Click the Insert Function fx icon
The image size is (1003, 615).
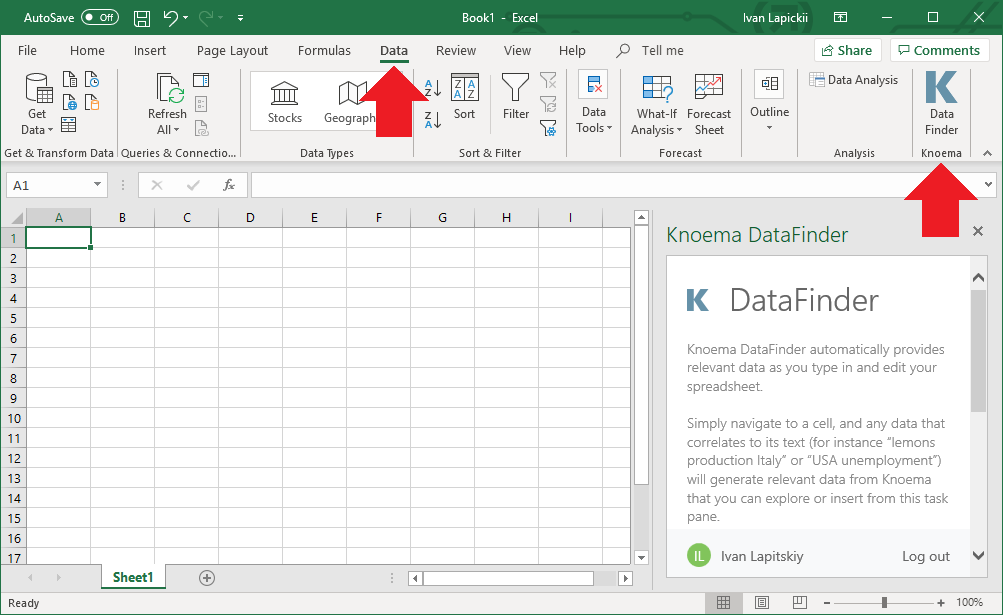click(228, 186)
